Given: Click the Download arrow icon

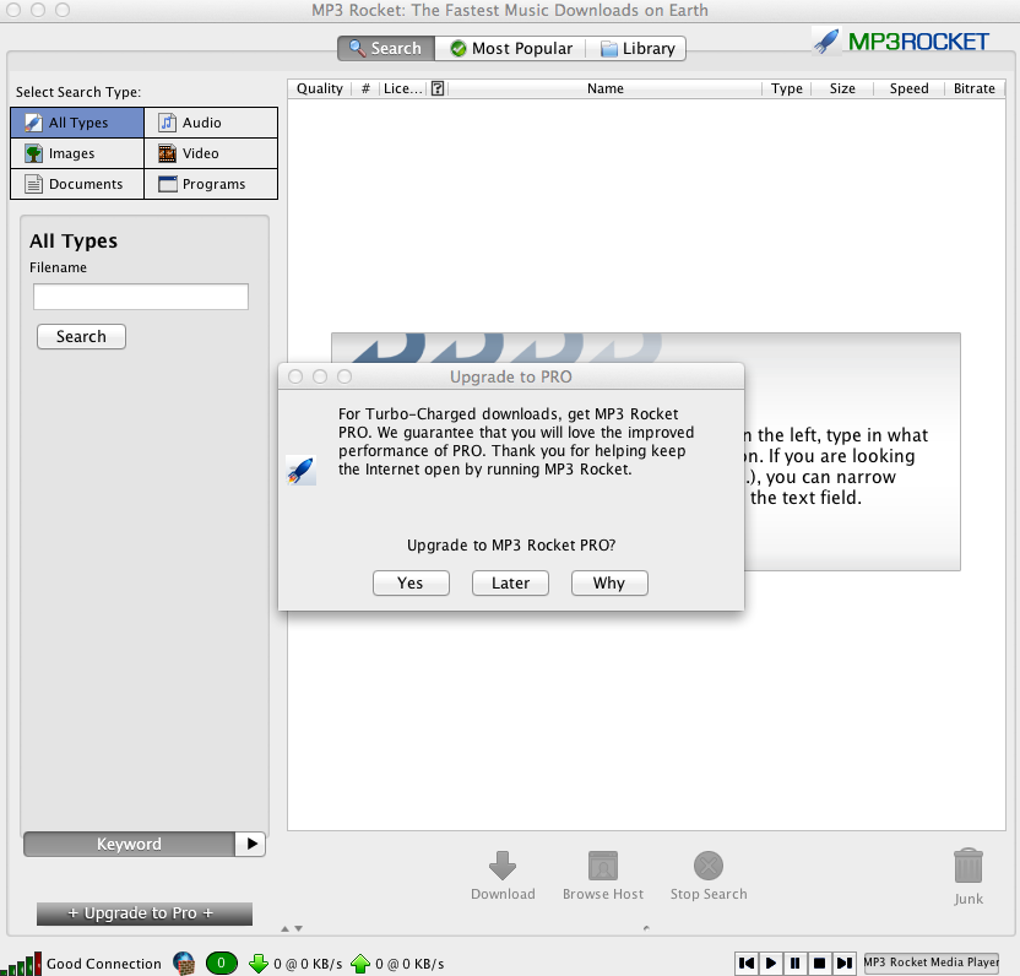Looking at the screenshot, I should (x=503, y=865).
